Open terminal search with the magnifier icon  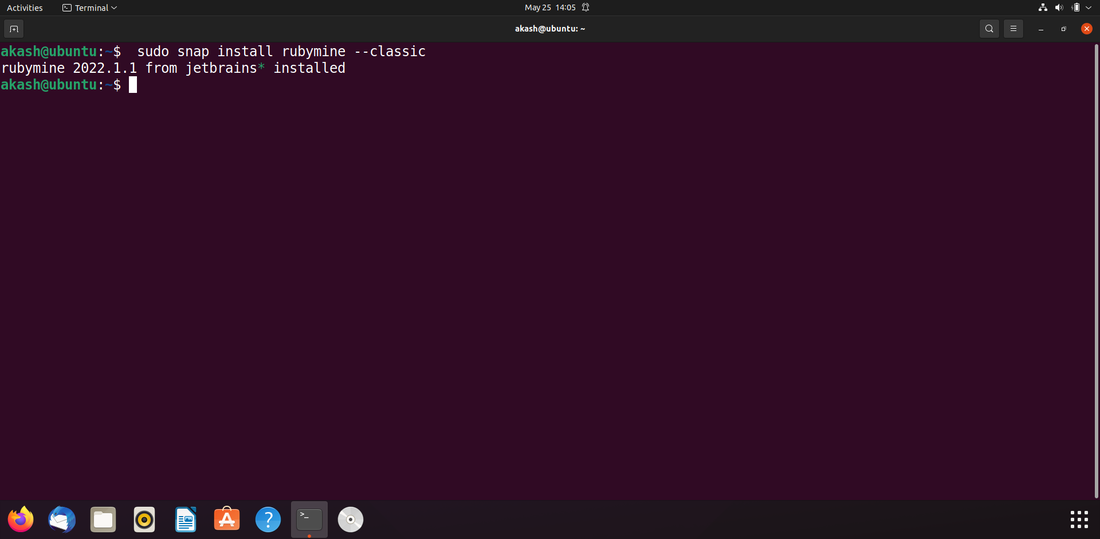(989, 29)
